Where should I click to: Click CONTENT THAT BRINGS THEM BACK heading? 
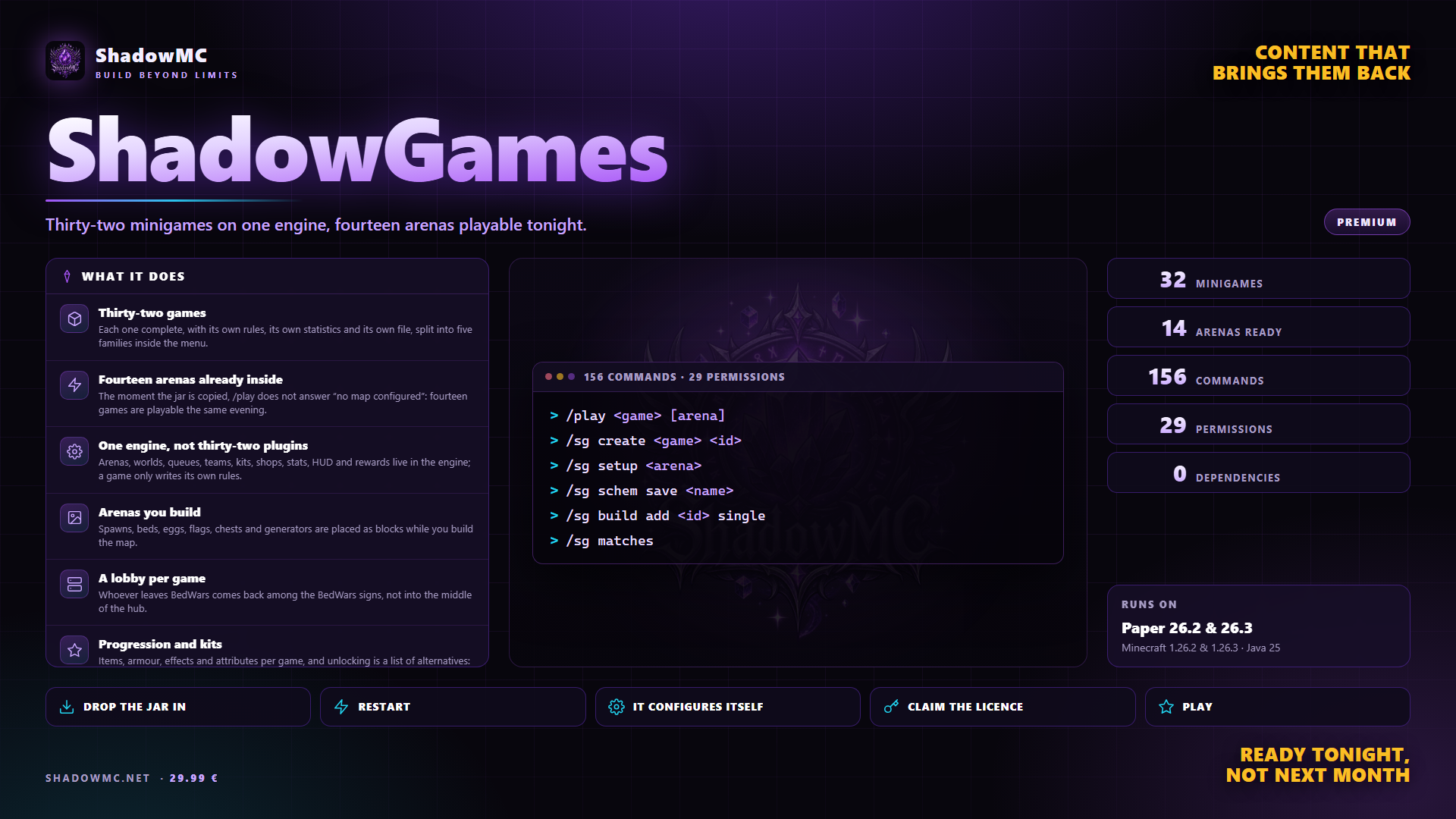[1311, 63]
